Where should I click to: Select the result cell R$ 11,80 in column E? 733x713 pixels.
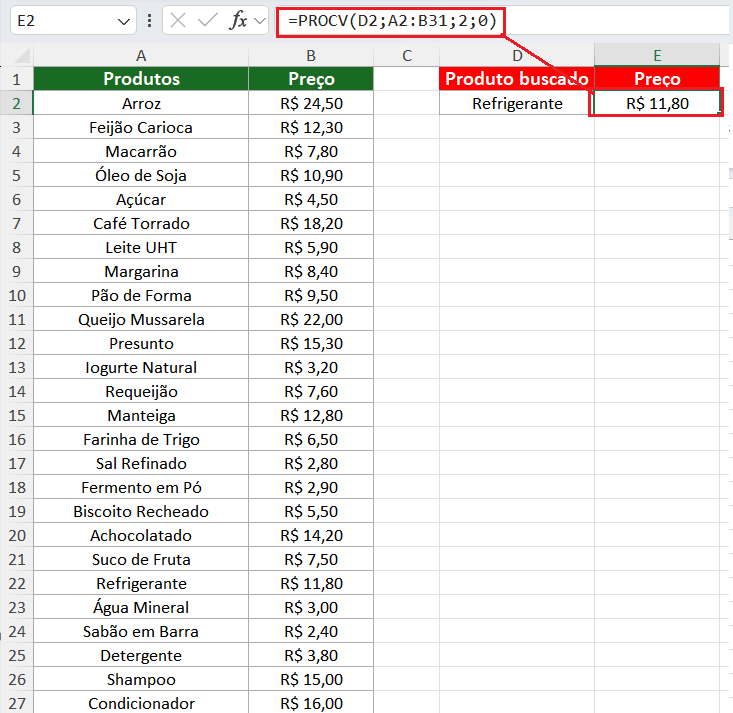pos(657,103)
